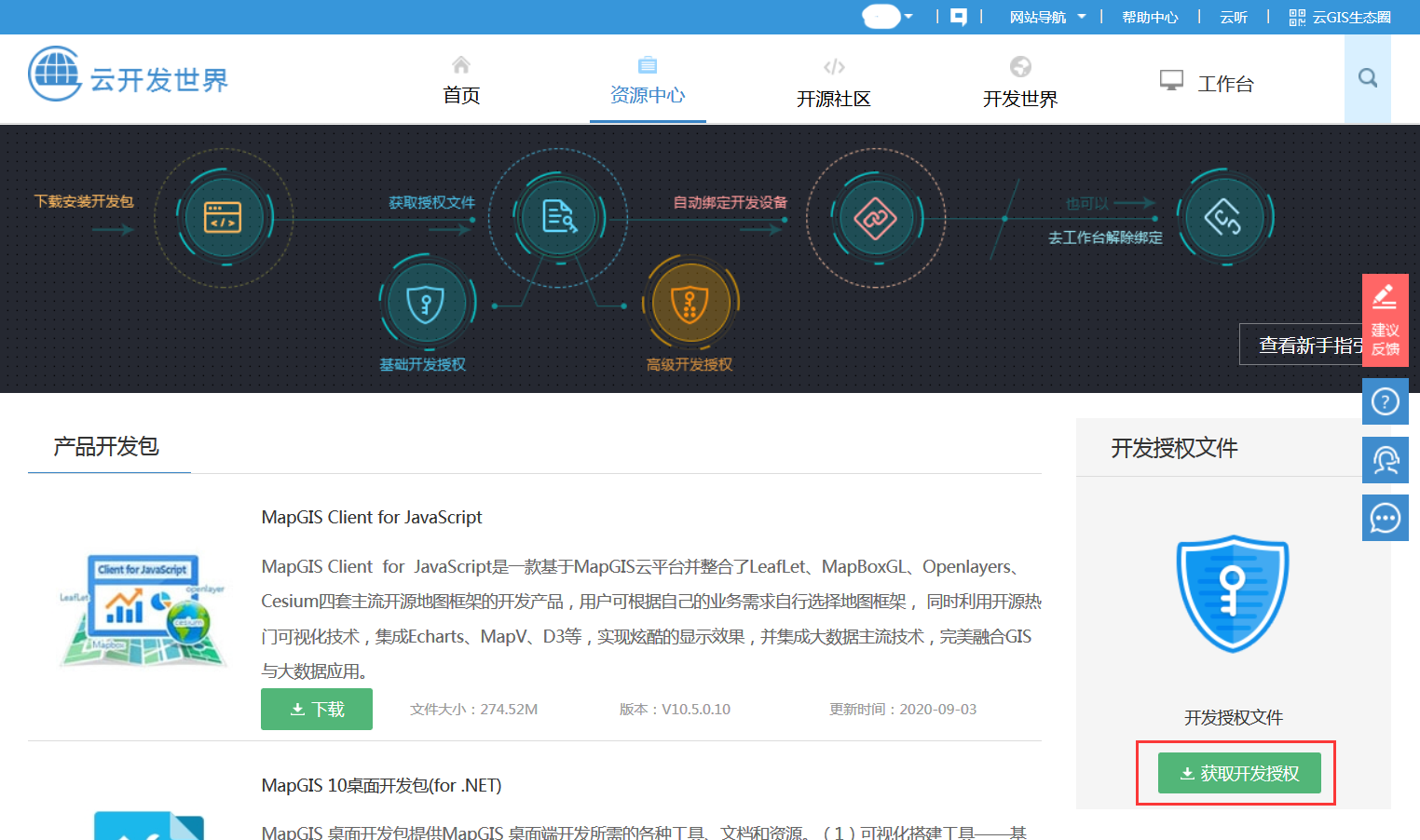Open the MapGIS 10桌面开发包(for .NET) title
The image size is (1420, 840).
tap(381, 785)
